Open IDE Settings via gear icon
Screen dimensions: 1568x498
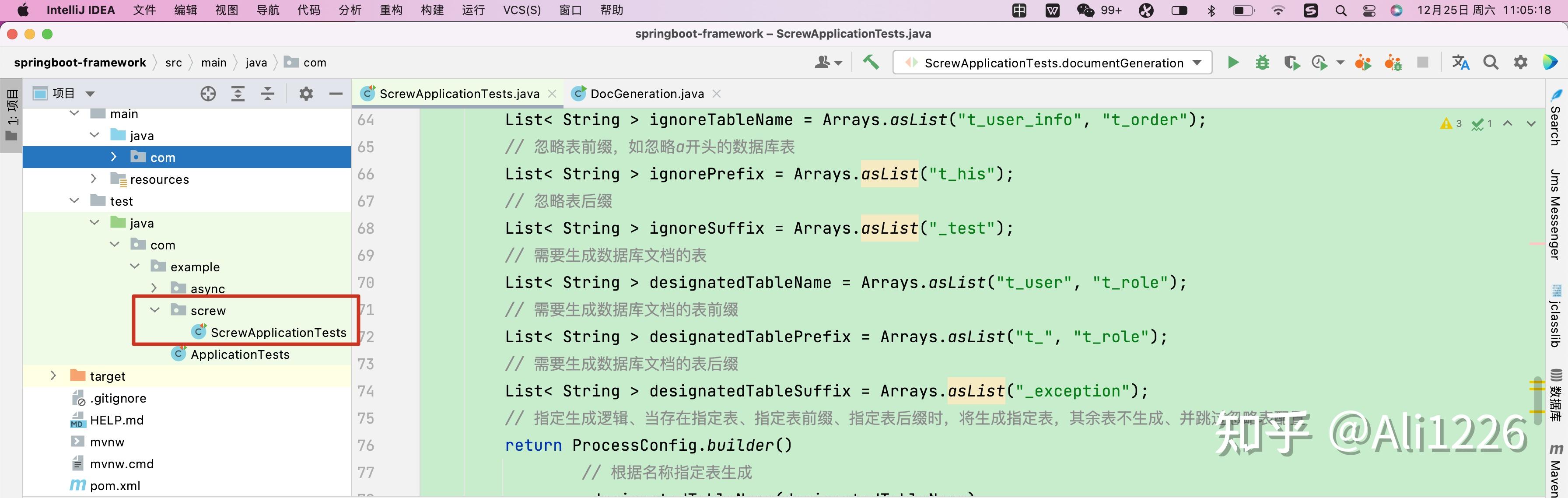point(1520,62)
